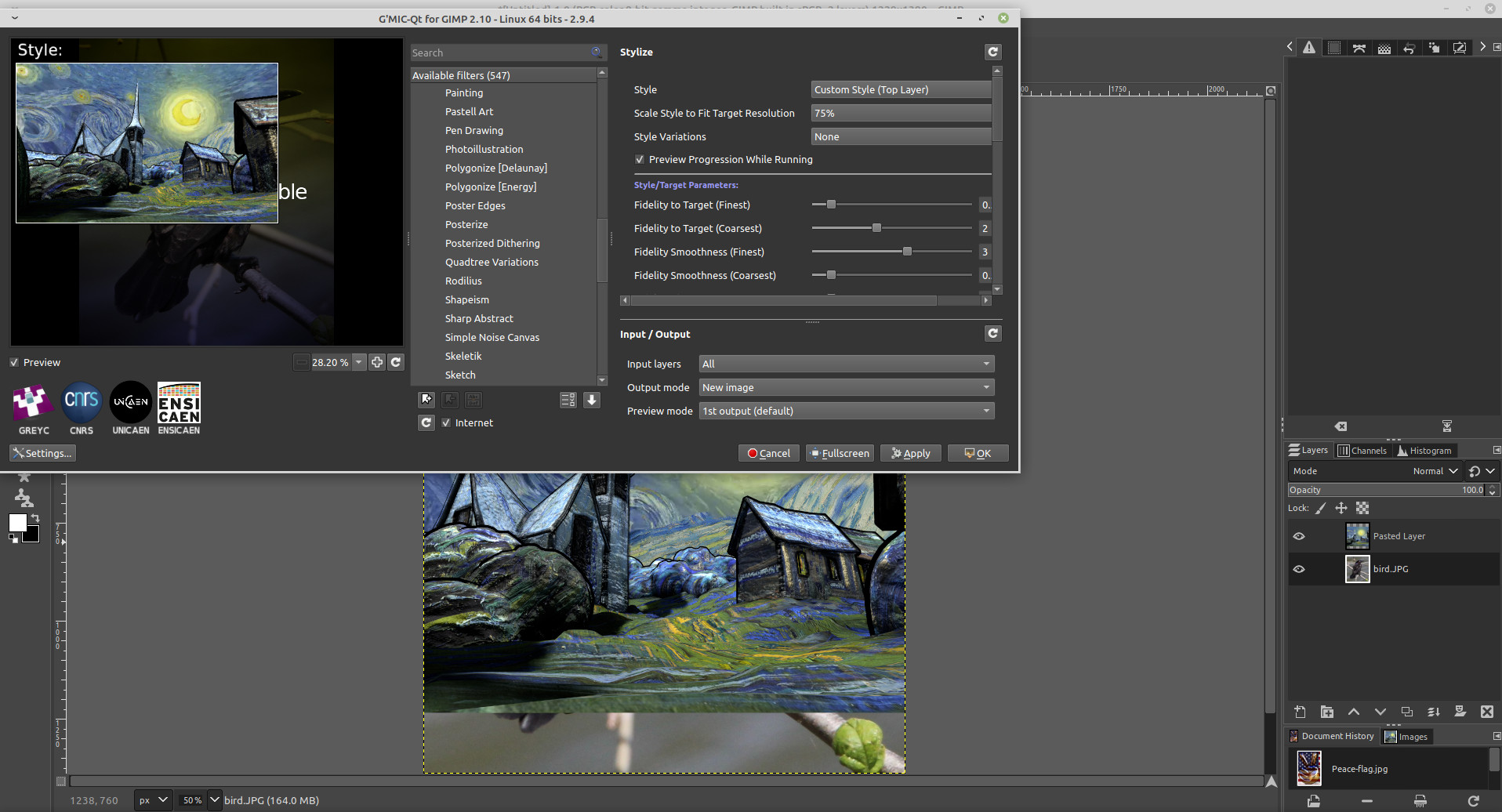
Task: Click the Cancel button
Action: tap(768, 453)
